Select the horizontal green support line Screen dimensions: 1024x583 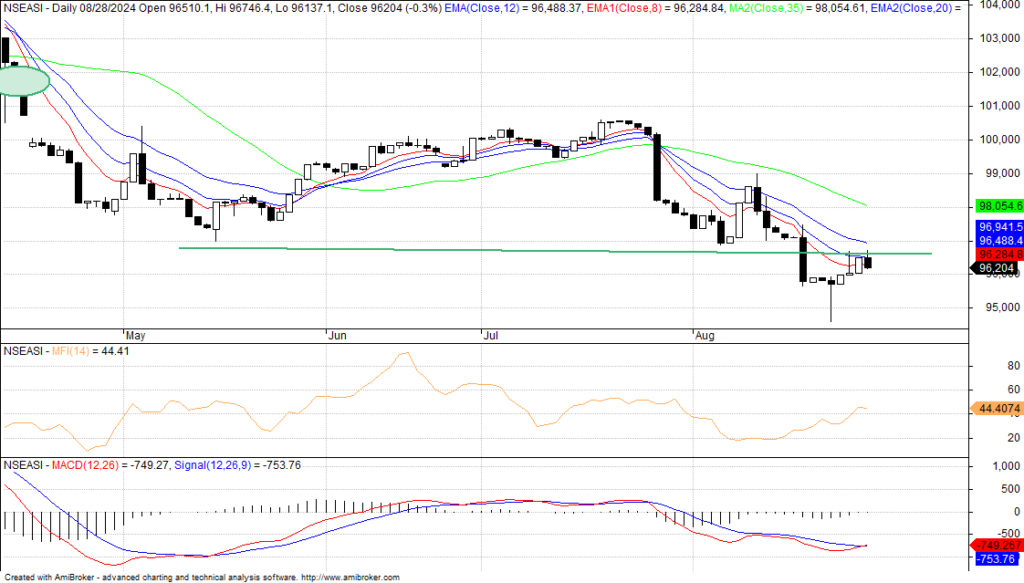pos(500,250)
